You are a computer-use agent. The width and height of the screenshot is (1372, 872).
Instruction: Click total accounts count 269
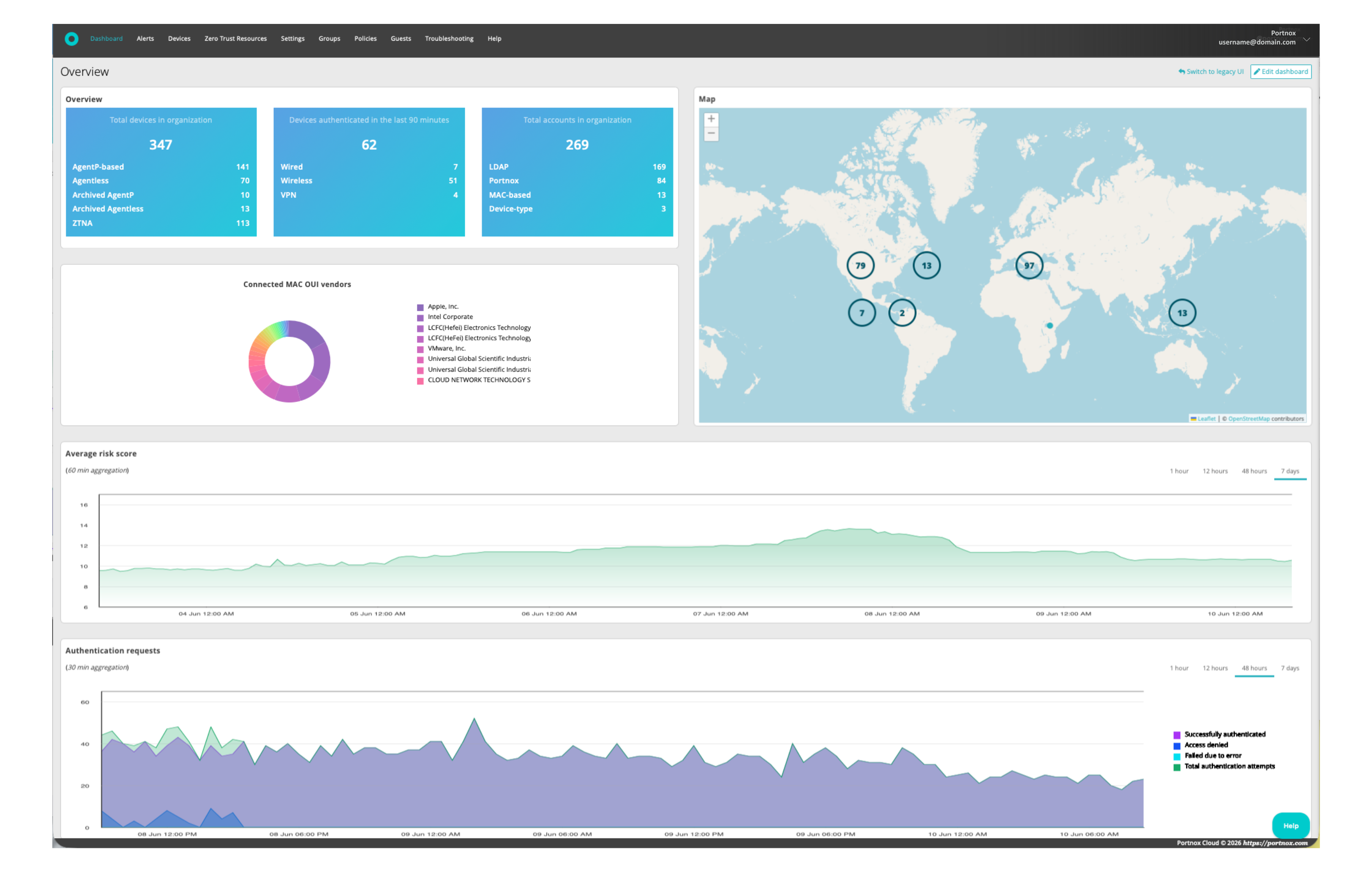tap(576, 145)
